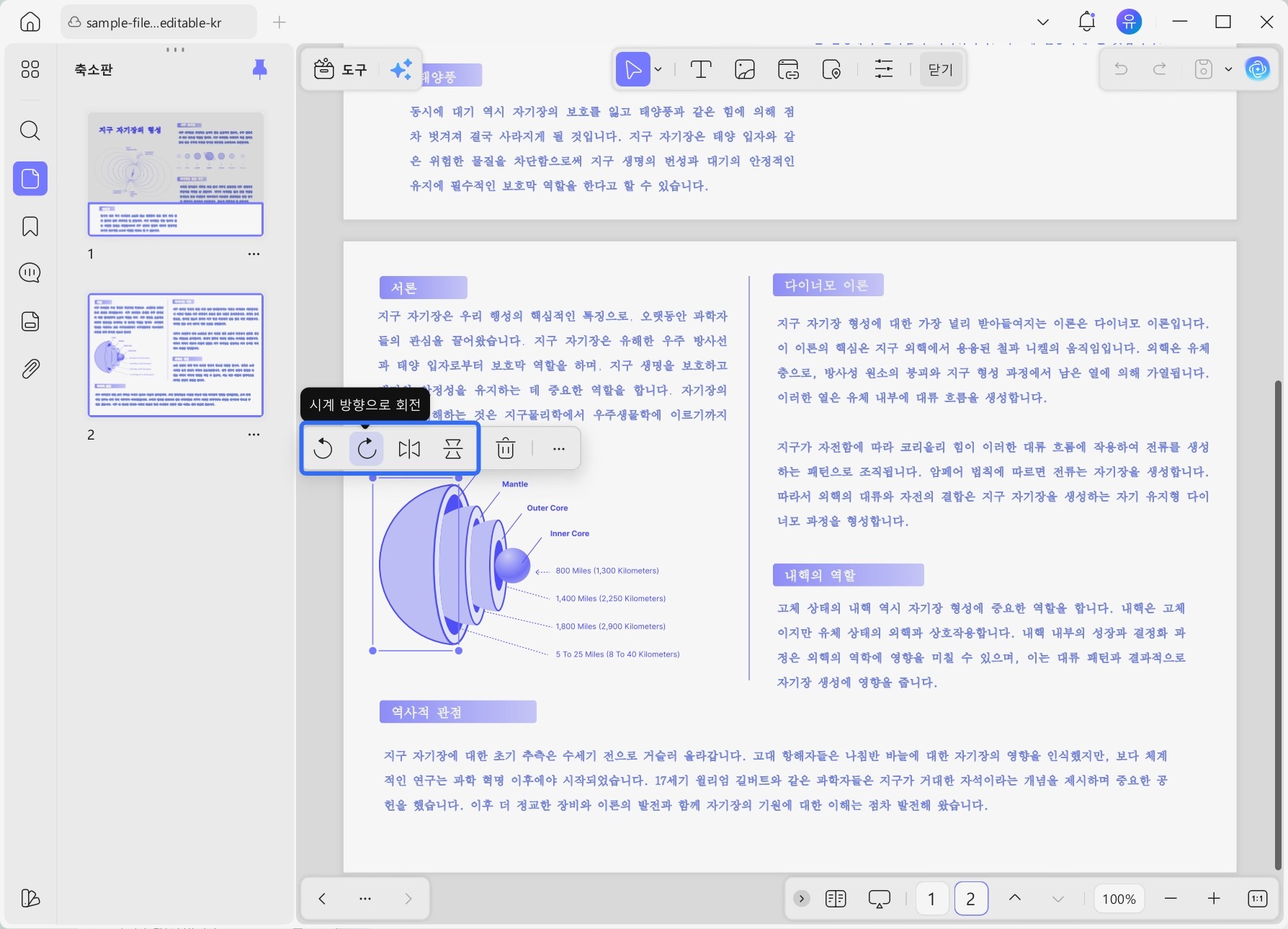This screenshot has height=929, width=1288.
Task: Expand the tab list dropdown chevron
Action: tap(1042, 22)
